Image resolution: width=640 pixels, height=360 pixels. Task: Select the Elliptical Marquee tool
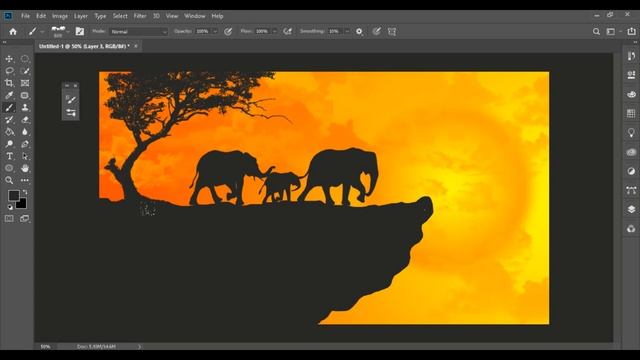tap(25, 59)
